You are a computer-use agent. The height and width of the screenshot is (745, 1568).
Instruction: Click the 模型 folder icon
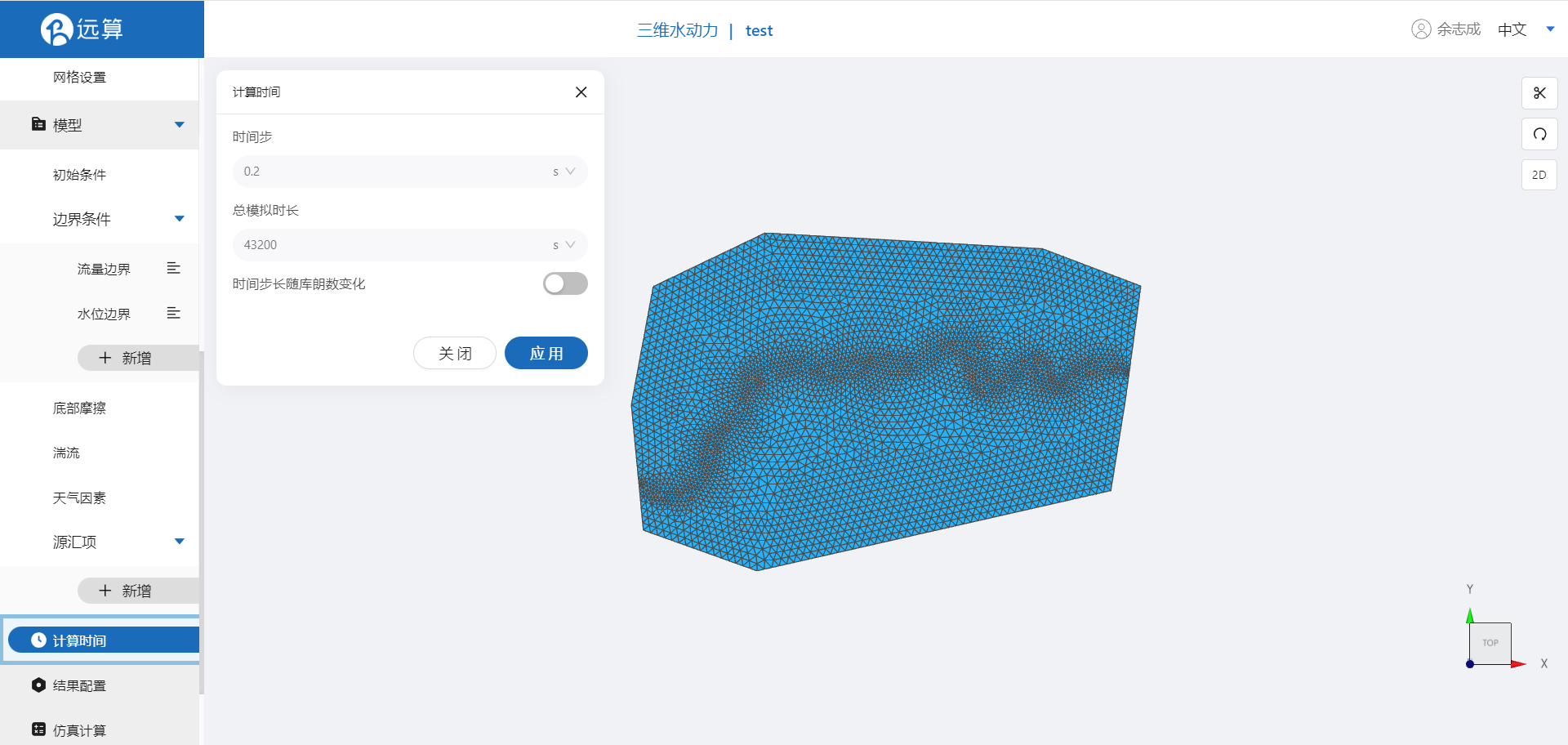point(38,124)
